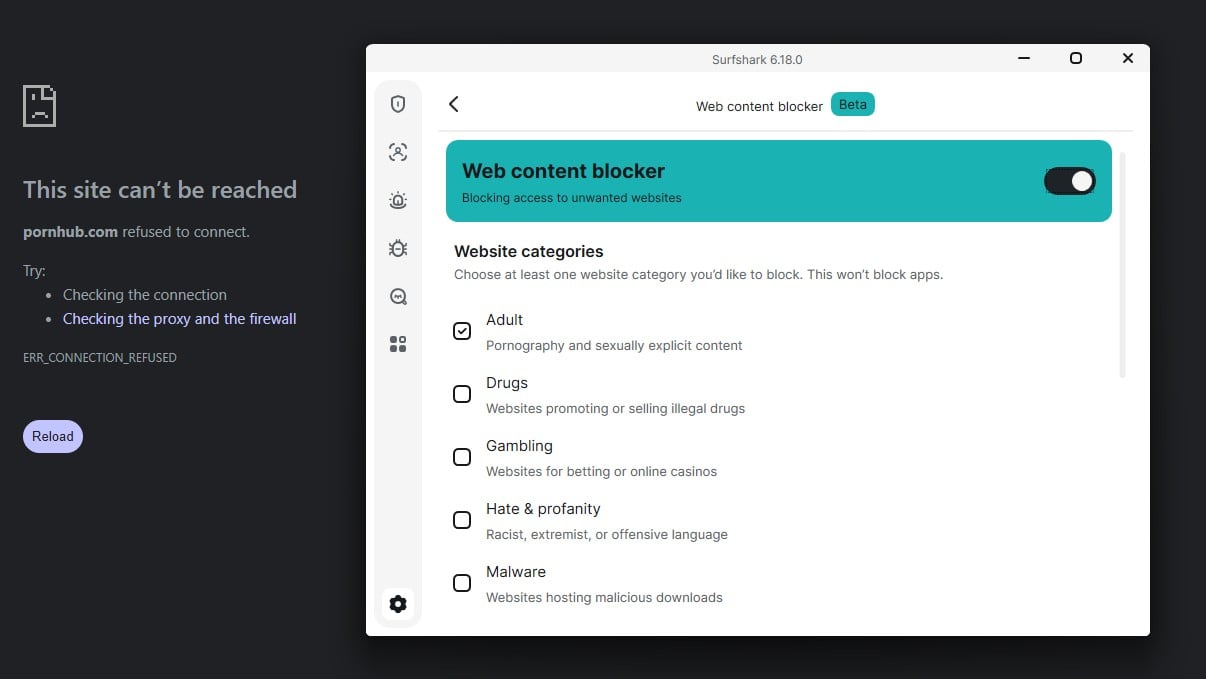This screenshot has height=679, width=1206.
Task: Click the 'Malware' category label
Action: [516, 572]
